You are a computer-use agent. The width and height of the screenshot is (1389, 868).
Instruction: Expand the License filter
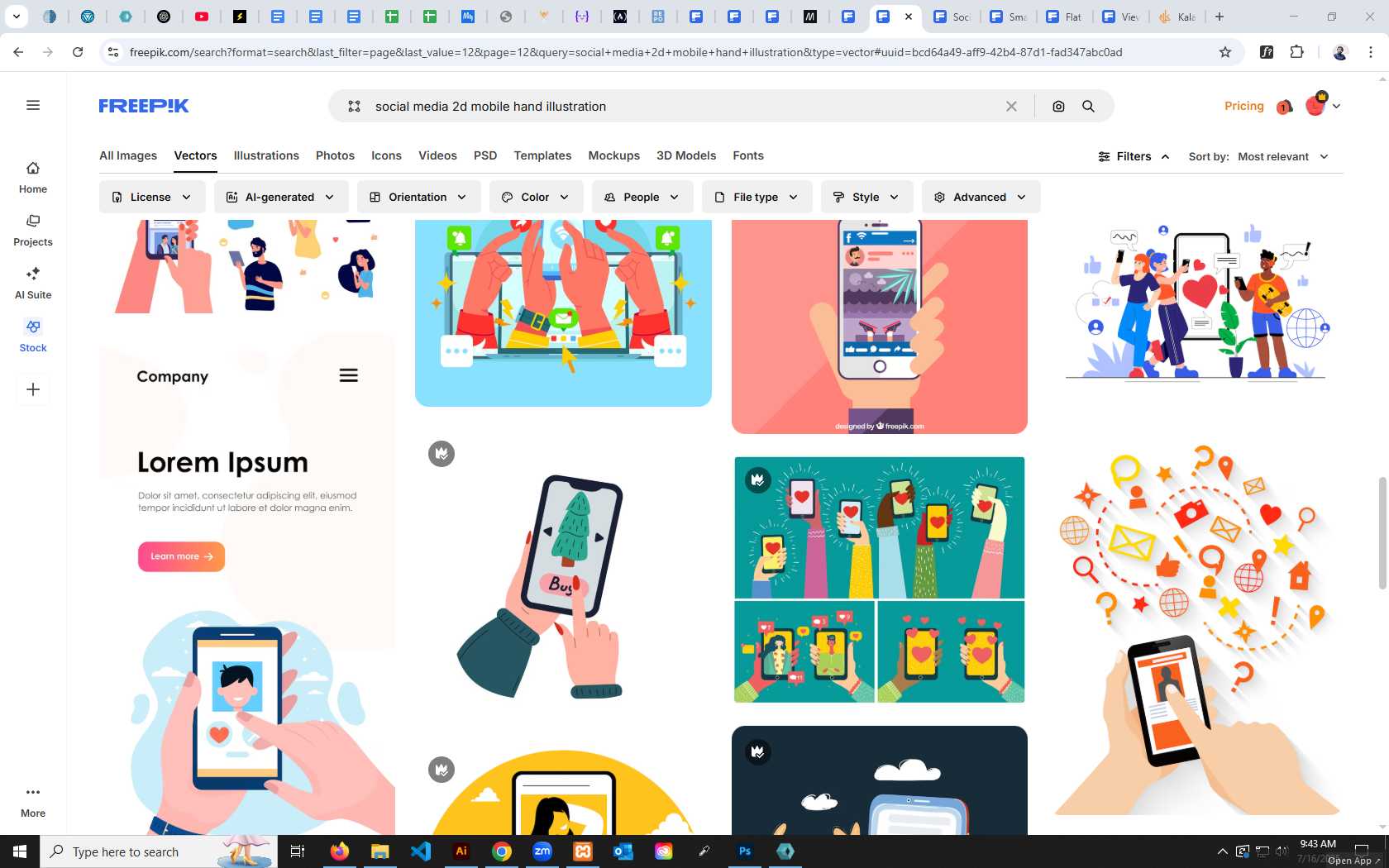coord(152,197)
